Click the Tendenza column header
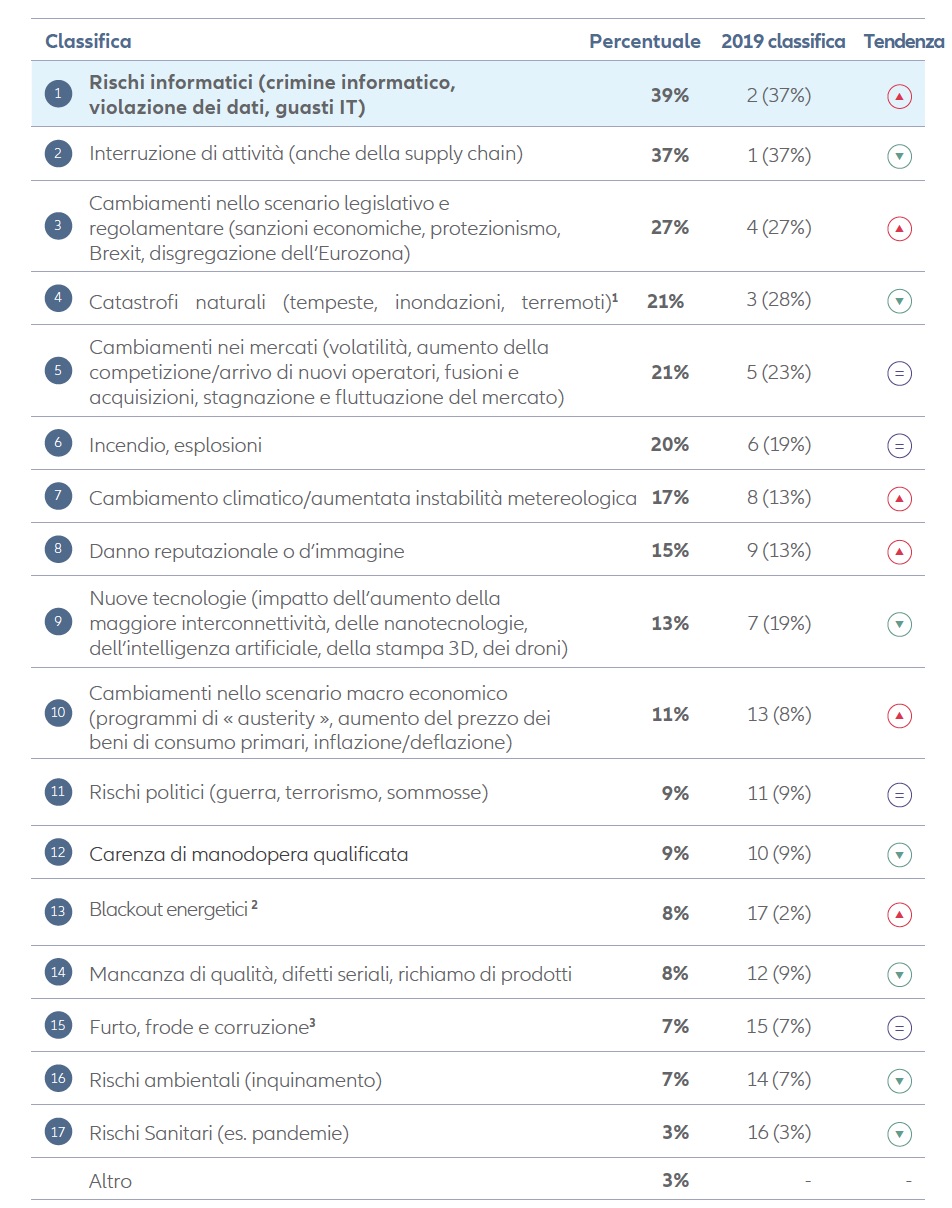952x1208 pixels. [903, 41]
